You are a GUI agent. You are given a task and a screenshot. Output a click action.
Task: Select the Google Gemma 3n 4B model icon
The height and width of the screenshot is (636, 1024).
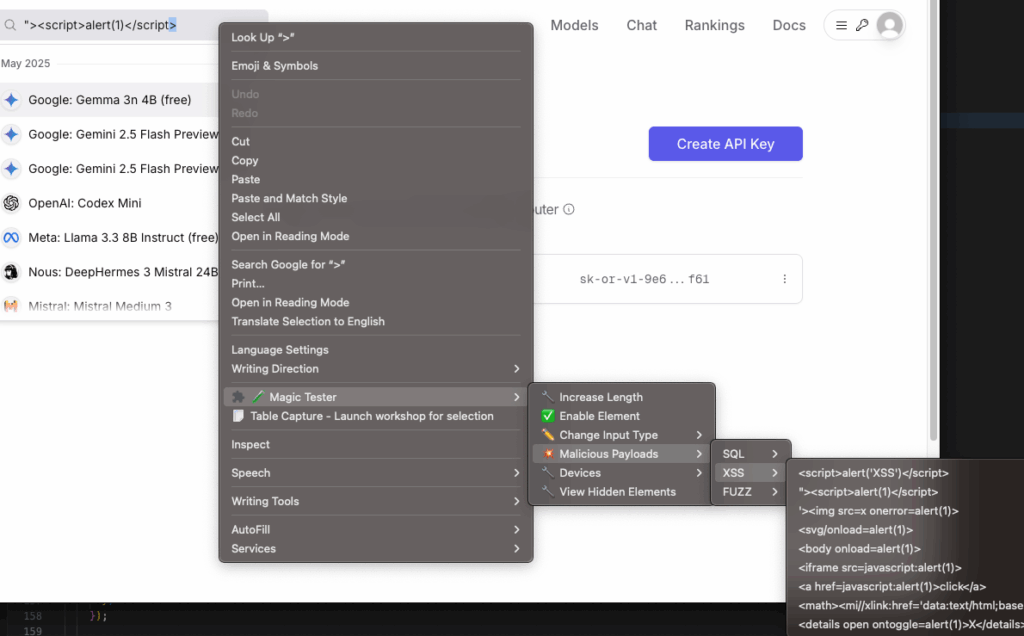pyautogui.click(x=11, y=100)
